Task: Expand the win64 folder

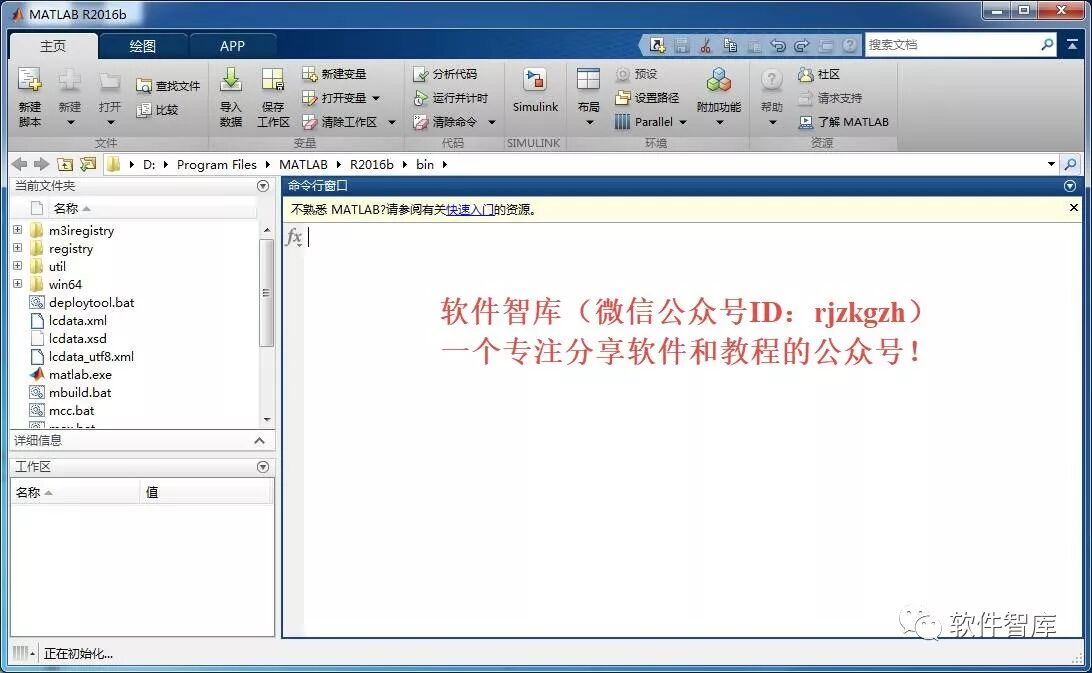Action: click(x=17, y=284)
